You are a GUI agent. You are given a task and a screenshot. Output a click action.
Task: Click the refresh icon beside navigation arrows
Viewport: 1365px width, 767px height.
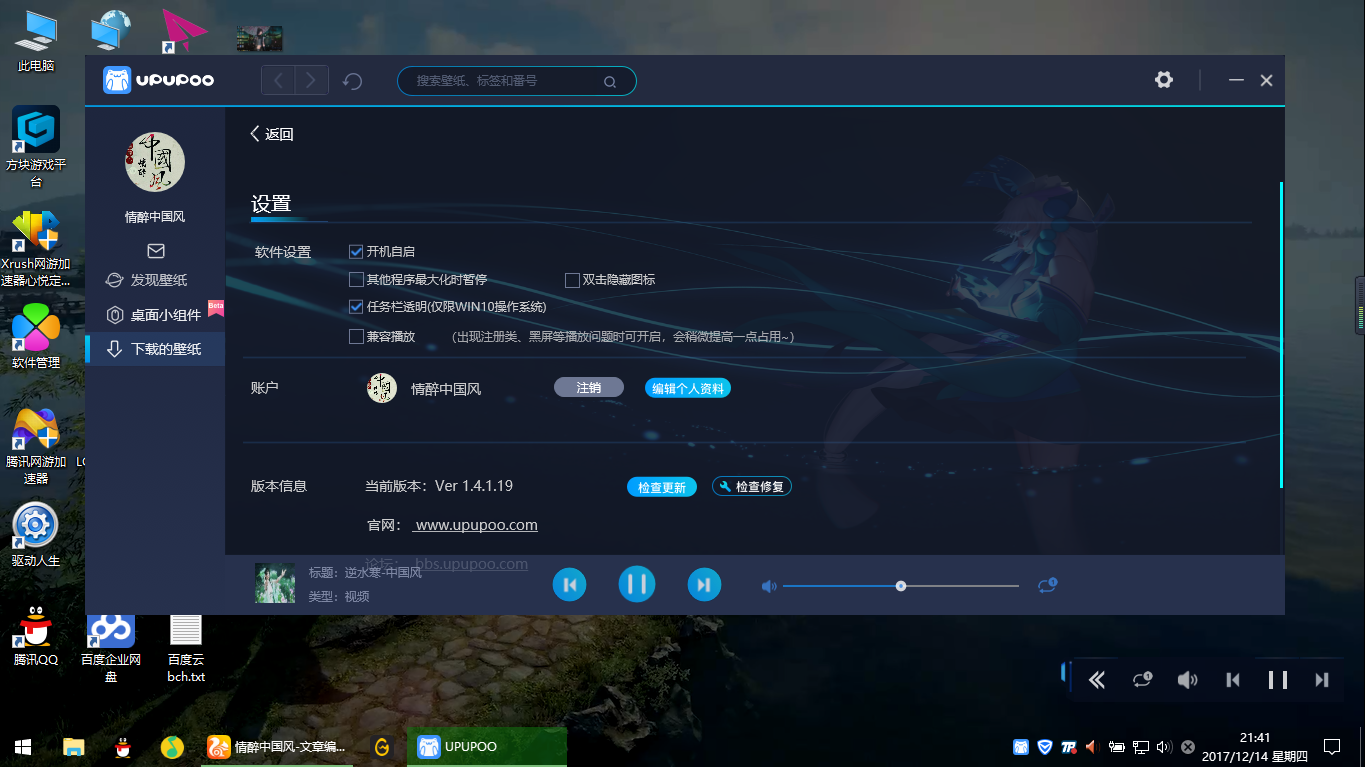point(352,81)
